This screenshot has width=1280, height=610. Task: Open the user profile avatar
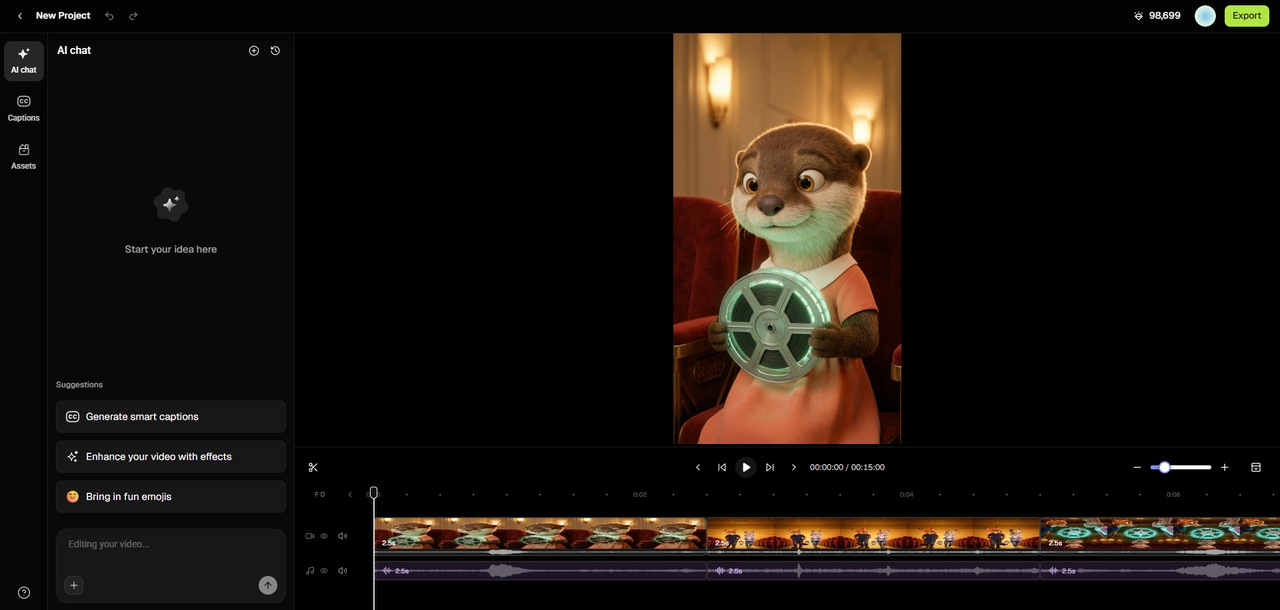1205,16
